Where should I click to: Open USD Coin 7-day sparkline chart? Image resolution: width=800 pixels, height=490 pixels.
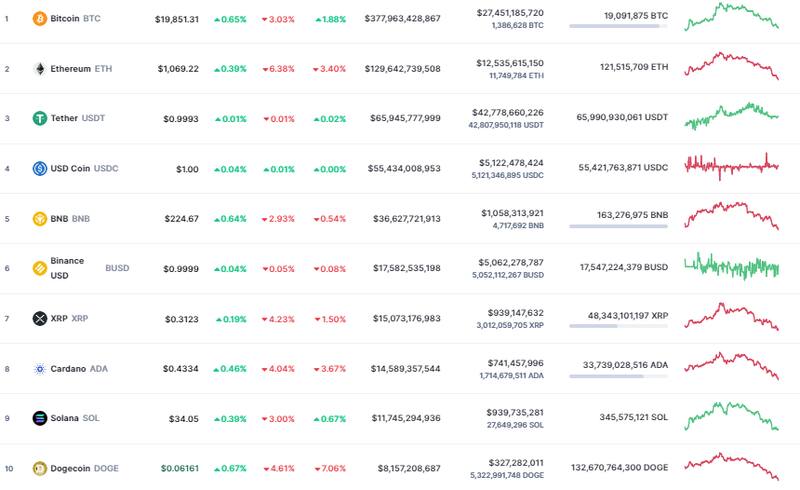pyautogui.click(x=731, y=165)
